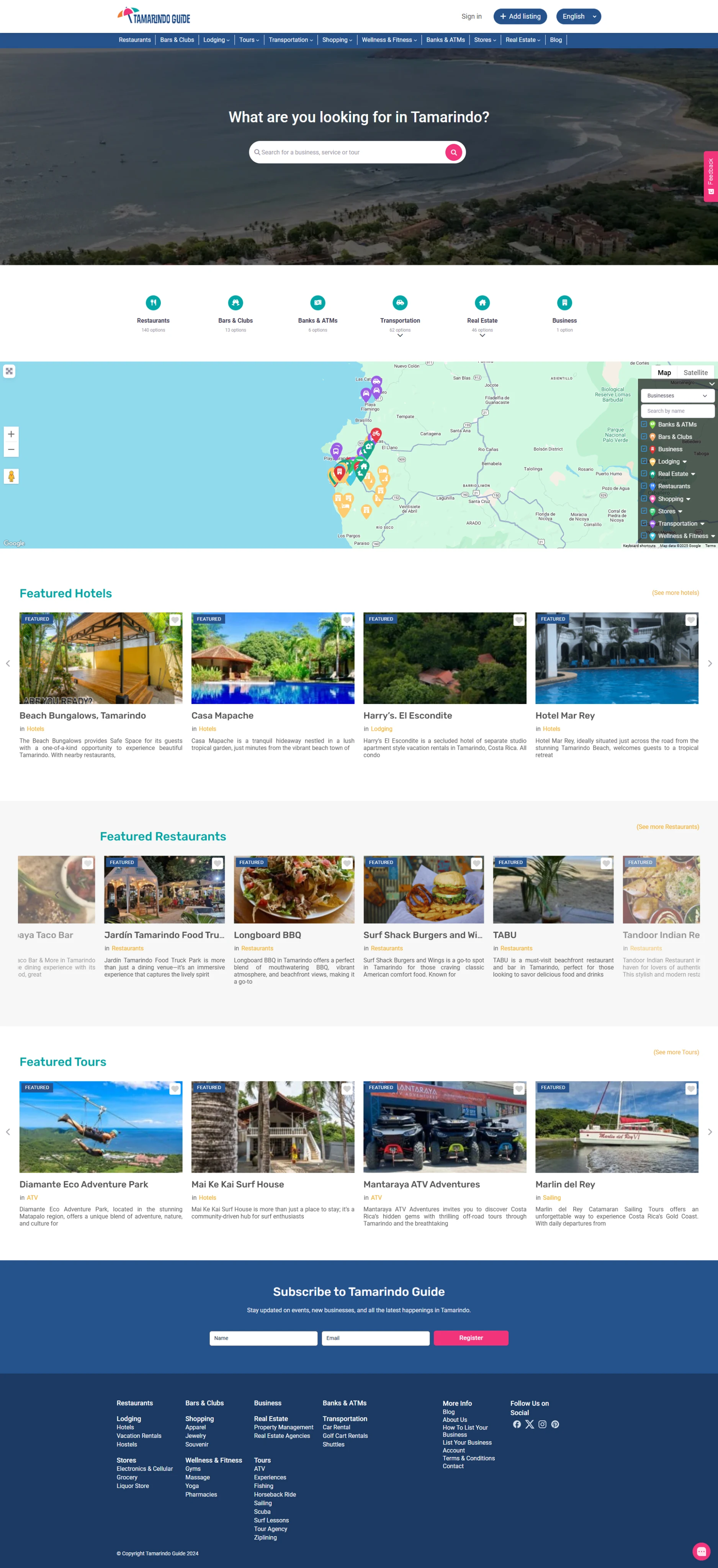
Task: Open the Real Estate category circle icon
Action: click(482, 302)
